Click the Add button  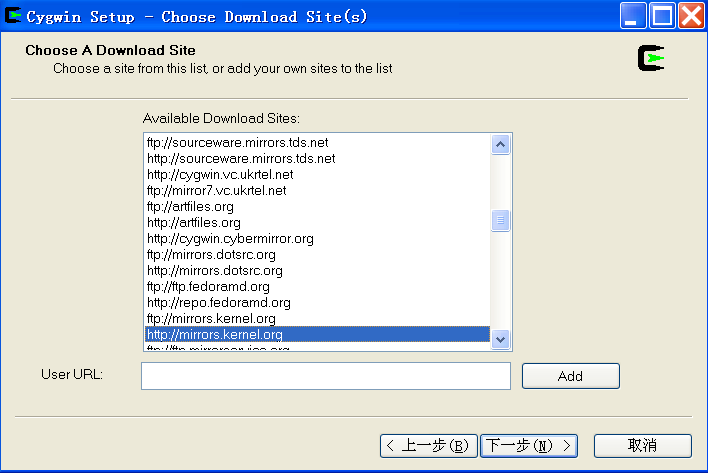(571, 376)
